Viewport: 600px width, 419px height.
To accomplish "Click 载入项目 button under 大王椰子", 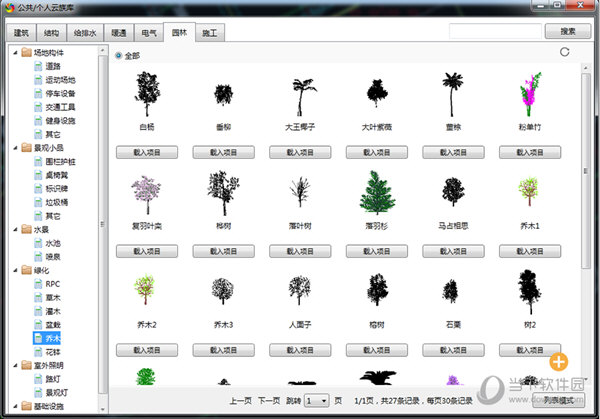I will (x=300, y=152).
